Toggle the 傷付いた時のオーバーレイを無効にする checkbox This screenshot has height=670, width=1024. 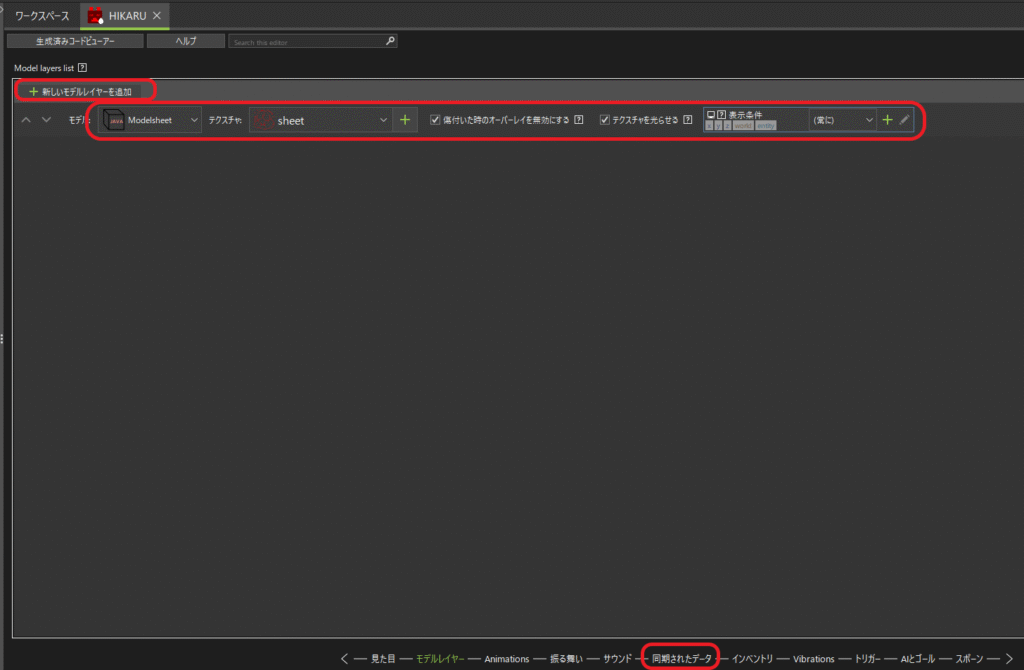pyautogui.click(x=435, y=120)
